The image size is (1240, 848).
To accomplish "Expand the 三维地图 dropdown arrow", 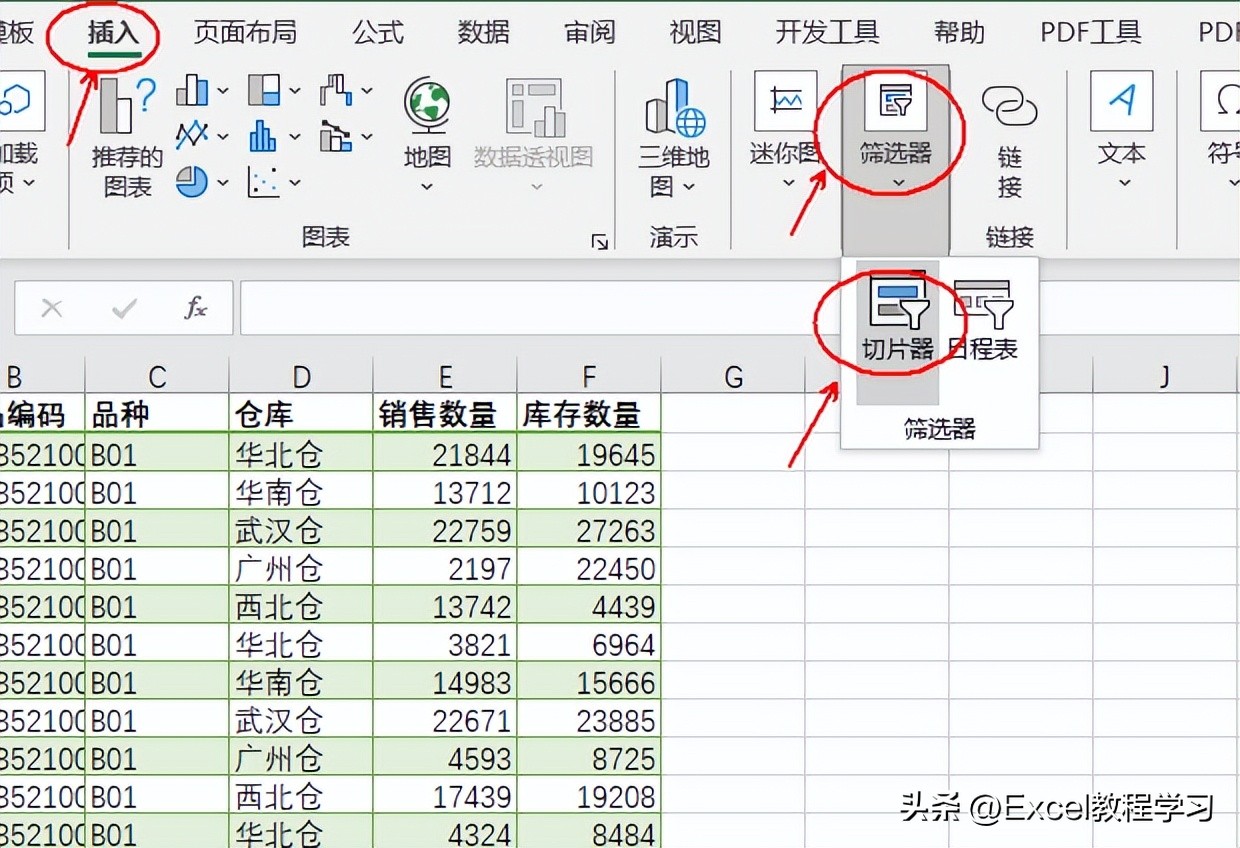I will 689,187.
